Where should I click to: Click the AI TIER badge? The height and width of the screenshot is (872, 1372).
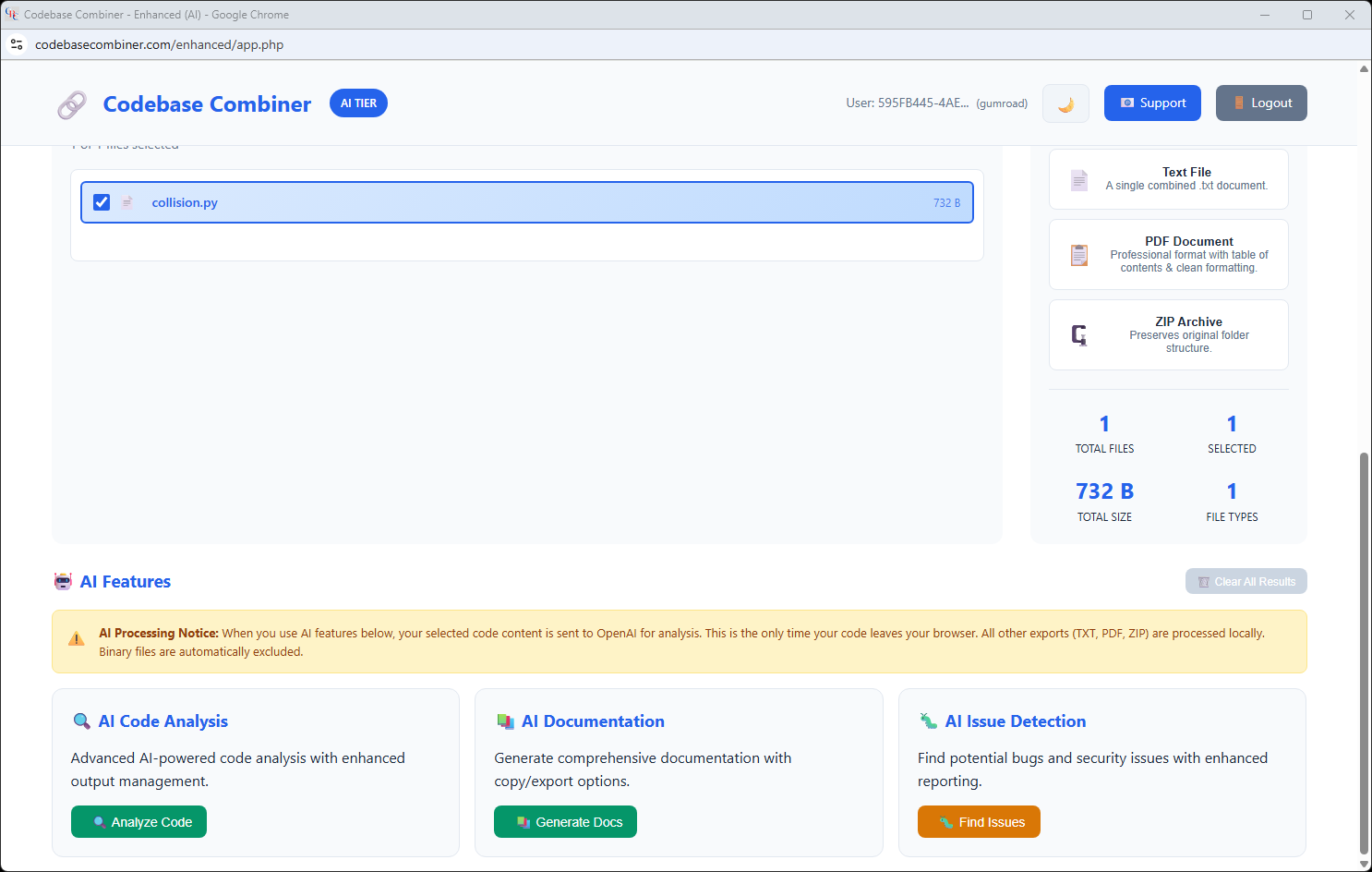pos(358,103)
